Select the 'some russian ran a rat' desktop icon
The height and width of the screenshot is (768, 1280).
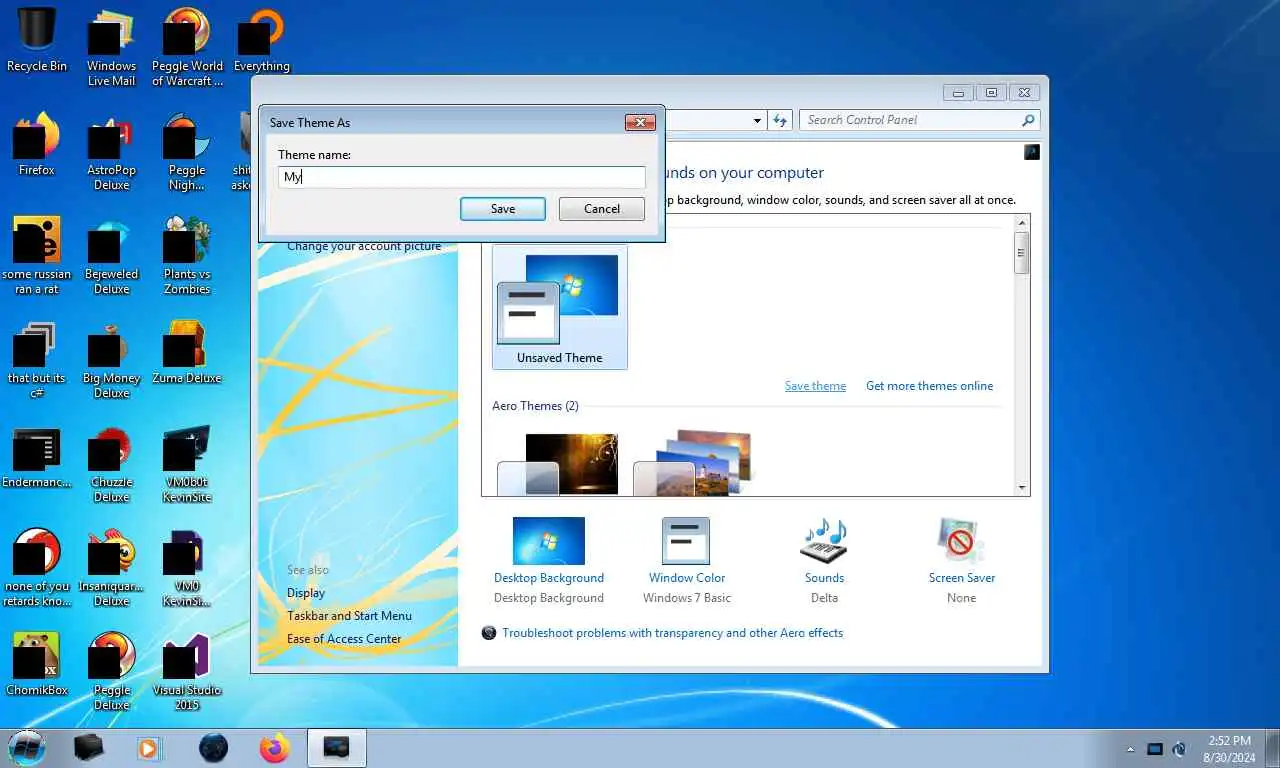tap(37, 256)
